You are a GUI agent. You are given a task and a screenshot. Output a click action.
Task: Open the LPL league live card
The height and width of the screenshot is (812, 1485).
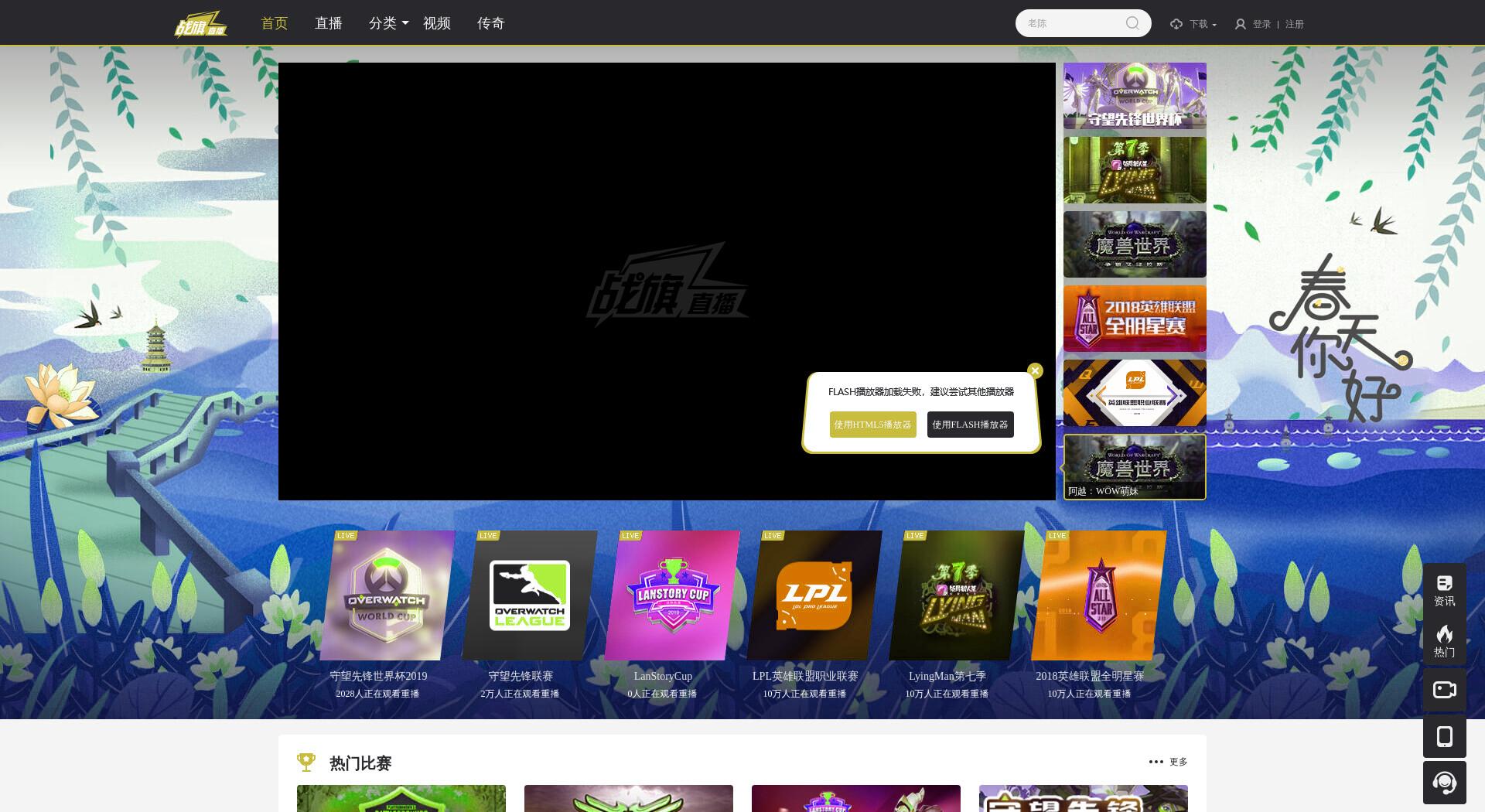click(814, 595)
